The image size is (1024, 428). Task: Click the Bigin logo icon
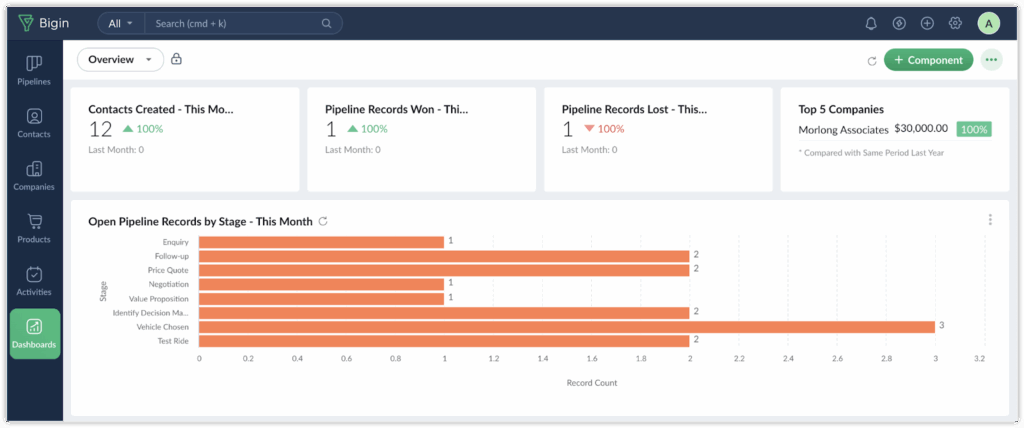point(26,23)
